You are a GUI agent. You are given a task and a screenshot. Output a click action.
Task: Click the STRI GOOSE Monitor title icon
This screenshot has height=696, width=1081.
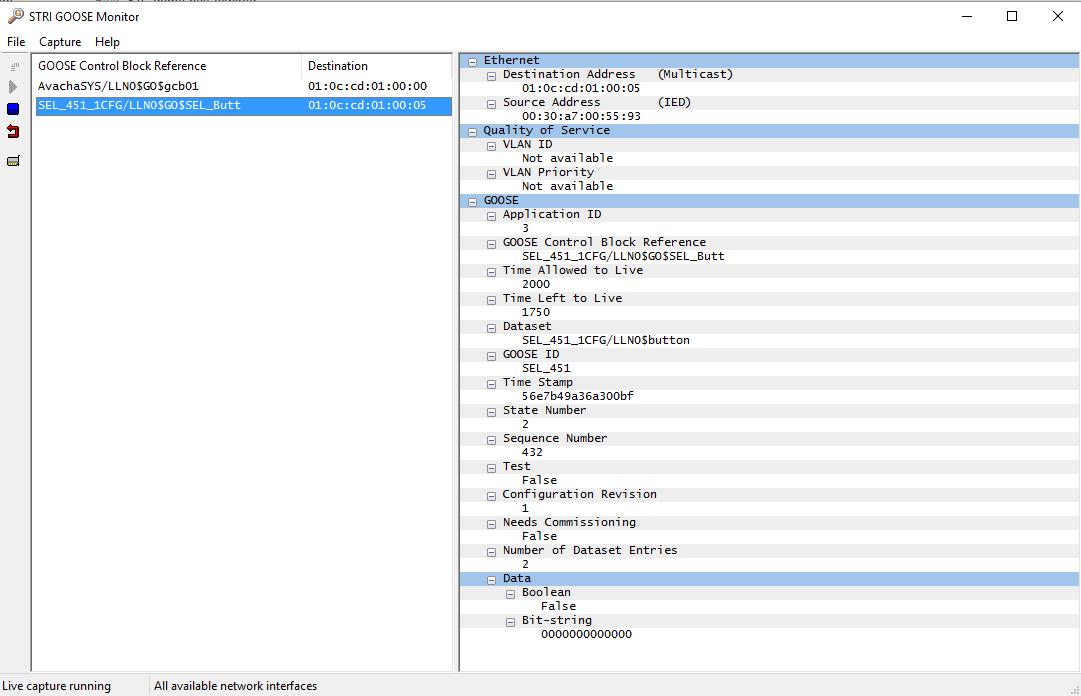point(15,16)
